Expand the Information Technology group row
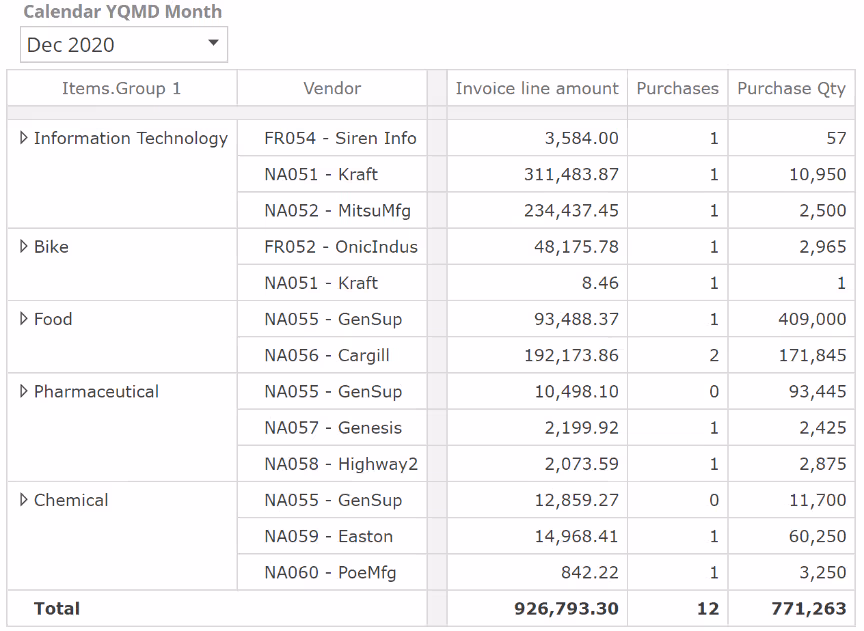Viewport: 864px width, 631px height. pyautogui.click(x=24, y=138)
